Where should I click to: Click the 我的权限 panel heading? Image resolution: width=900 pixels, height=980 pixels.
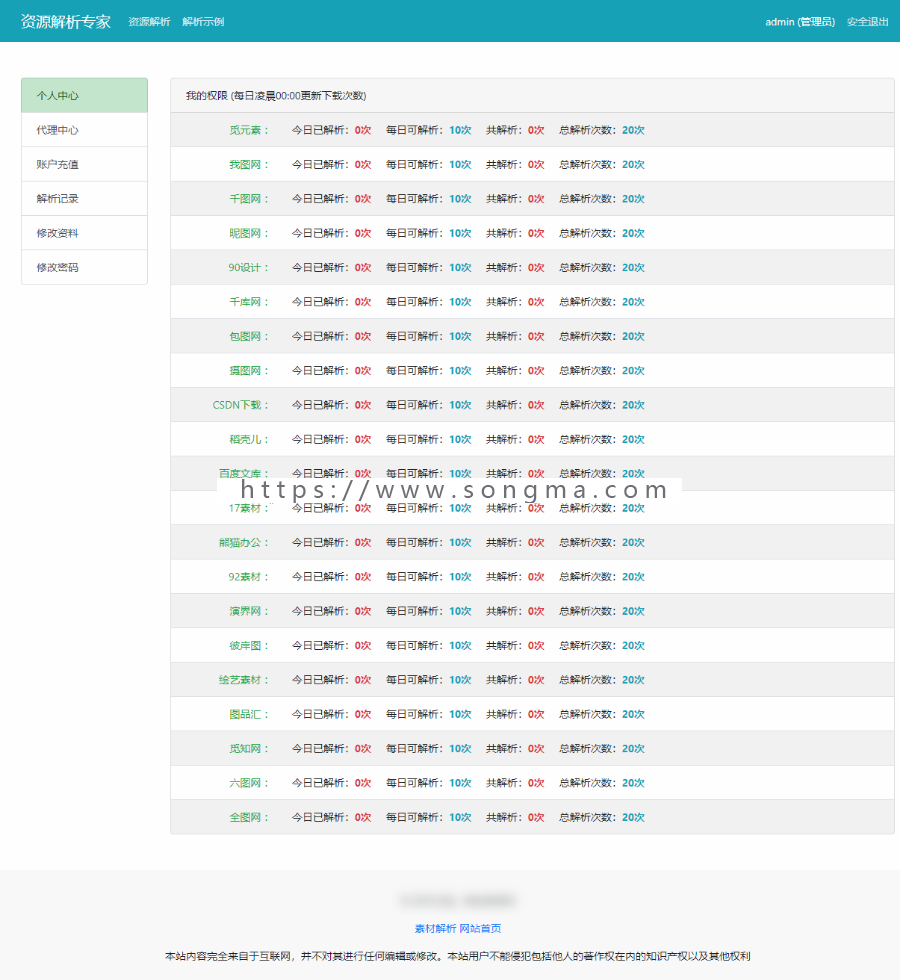[x=276, y=96]
